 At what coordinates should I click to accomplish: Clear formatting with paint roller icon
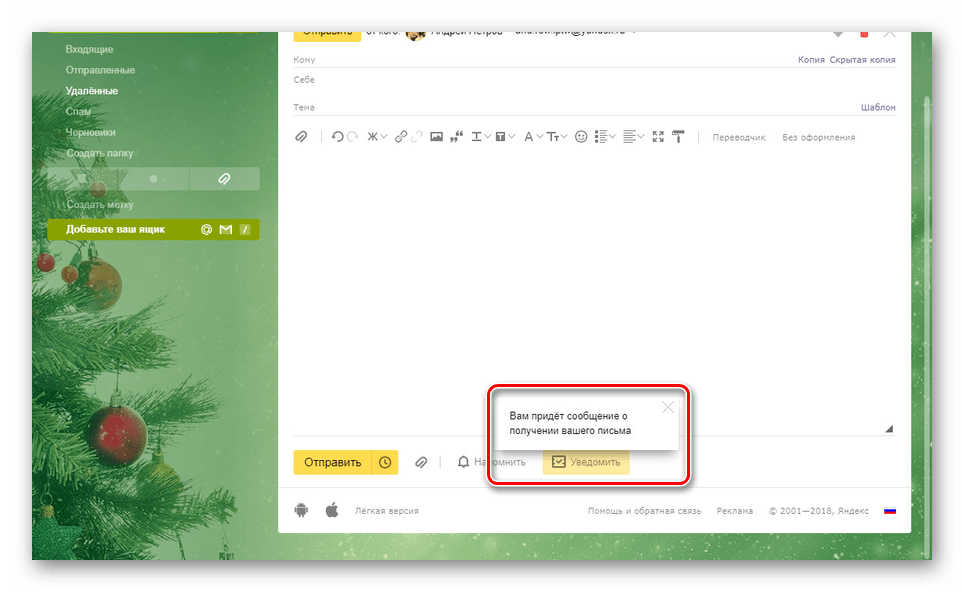pyautogui.click(x=678, y=136)
